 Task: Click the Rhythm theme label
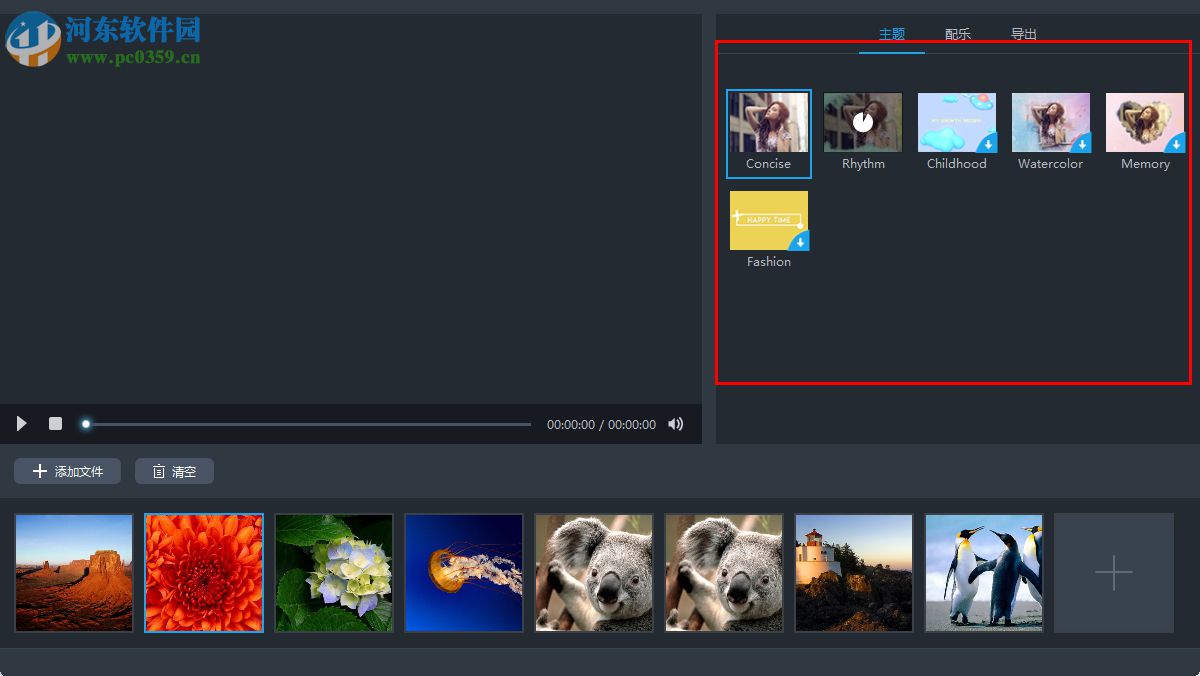[863, 164]
